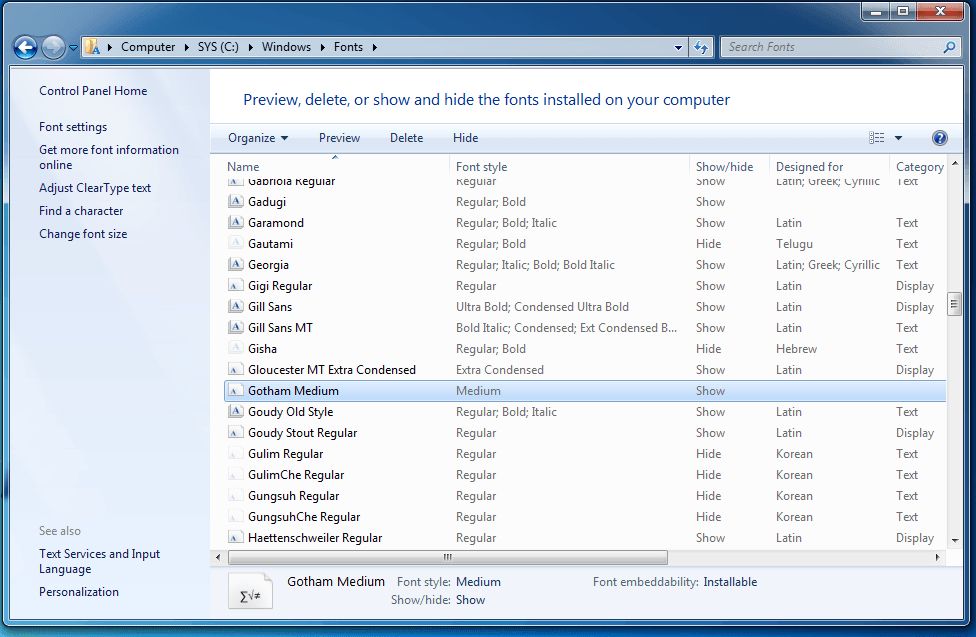The height and width of the screenshot is (637, 976).
Task: Click the refresh icon beside address bar
Action: click(701, 47)
